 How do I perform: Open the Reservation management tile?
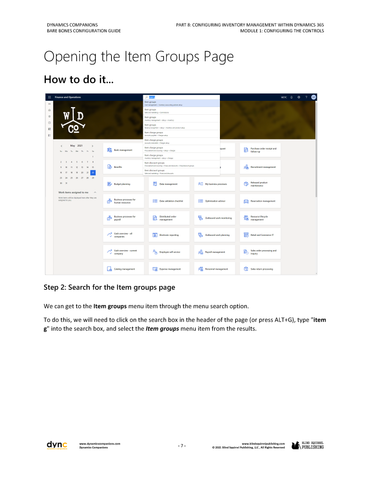260,201
